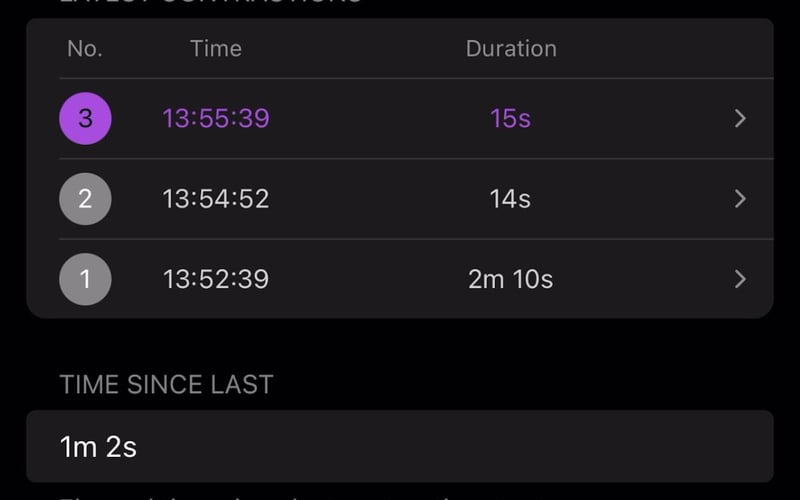Click the TIME SINCE LAST heading
Screen dimensions: 800x500
point(166,385)
